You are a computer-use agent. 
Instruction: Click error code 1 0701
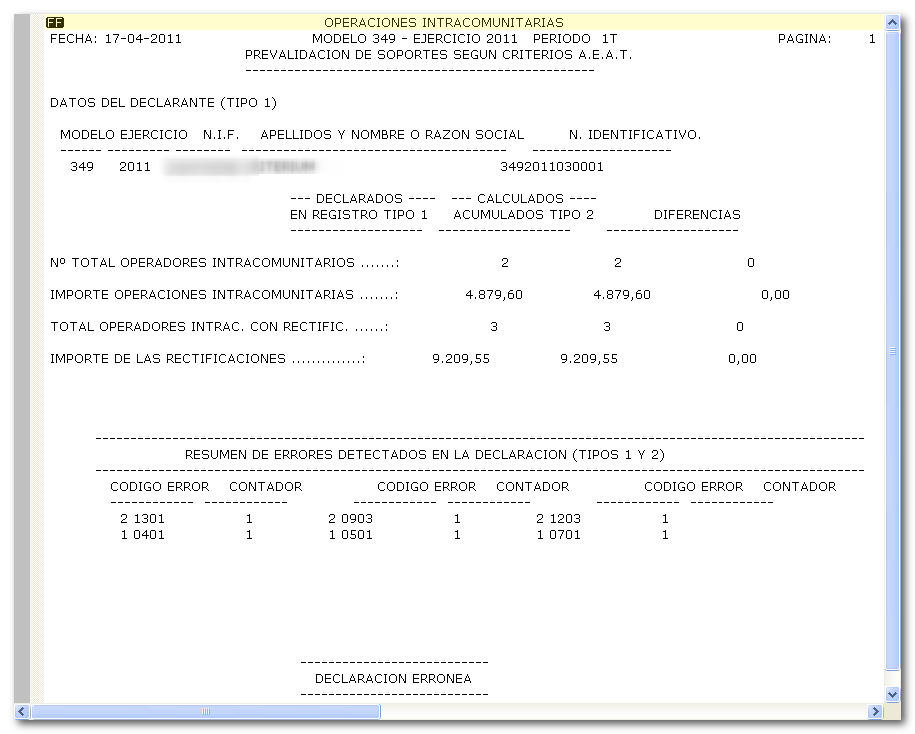tap(558, 535)
